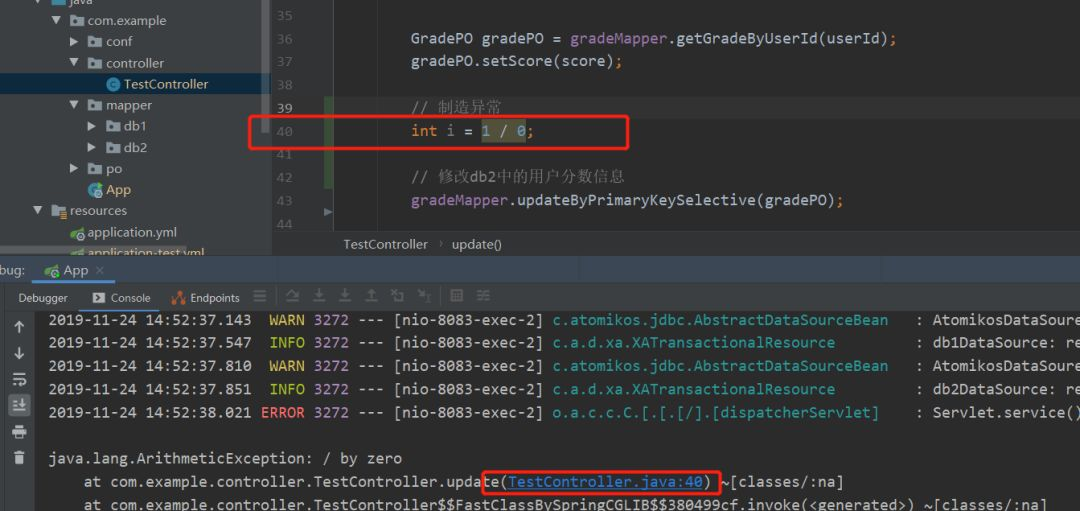
Task: Click TestController in the editor breadcrumb
Action: tap(385, 244)
